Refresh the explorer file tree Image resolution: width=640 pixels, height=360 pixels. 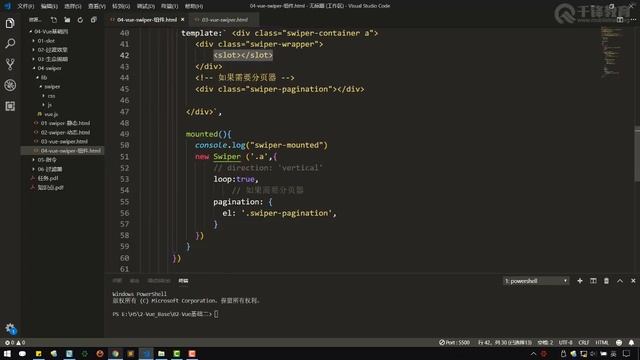(x=80, y=20)
